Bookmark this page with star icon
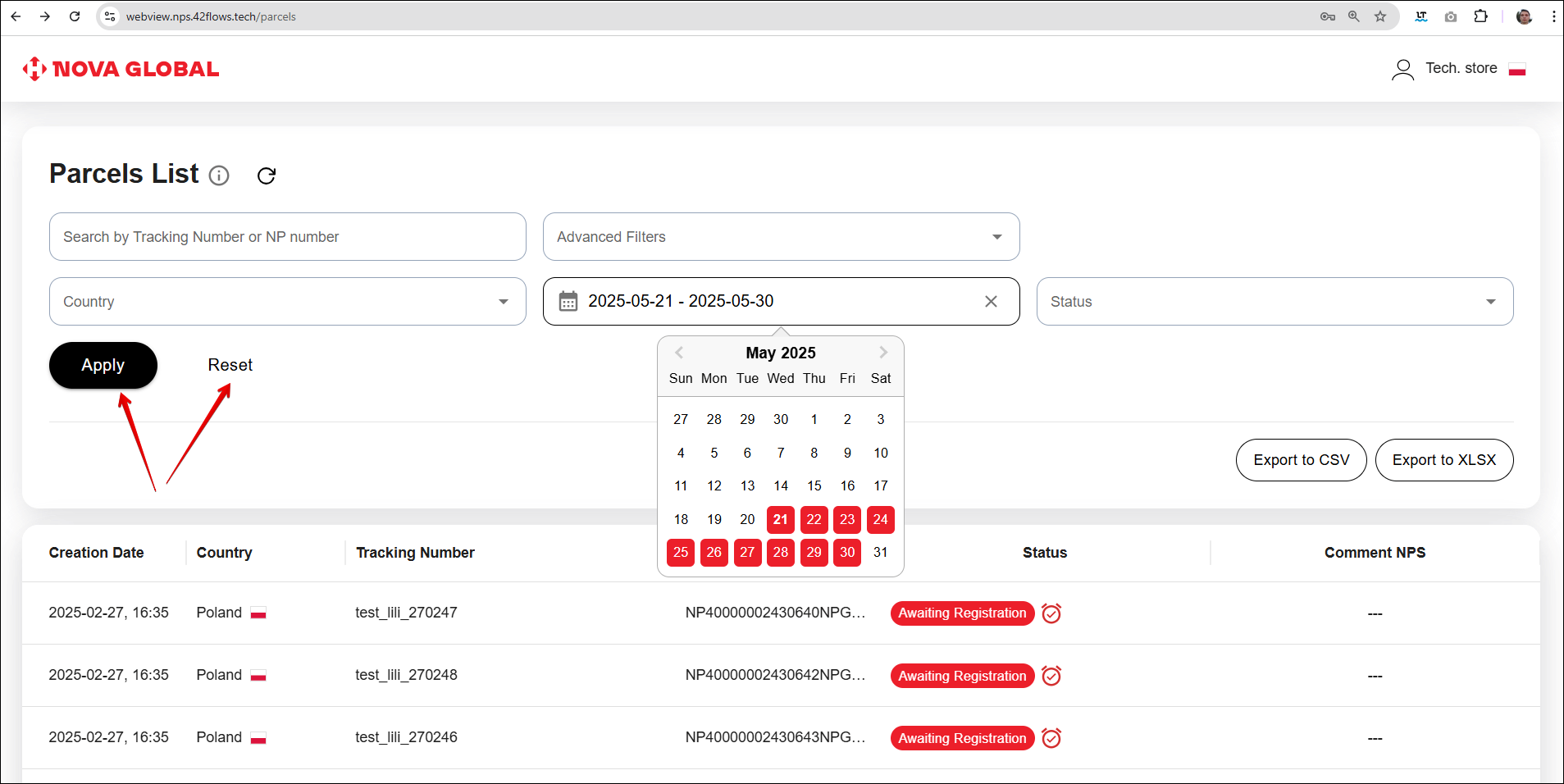Viewport: 1564px width, 784px height. 1380,16
